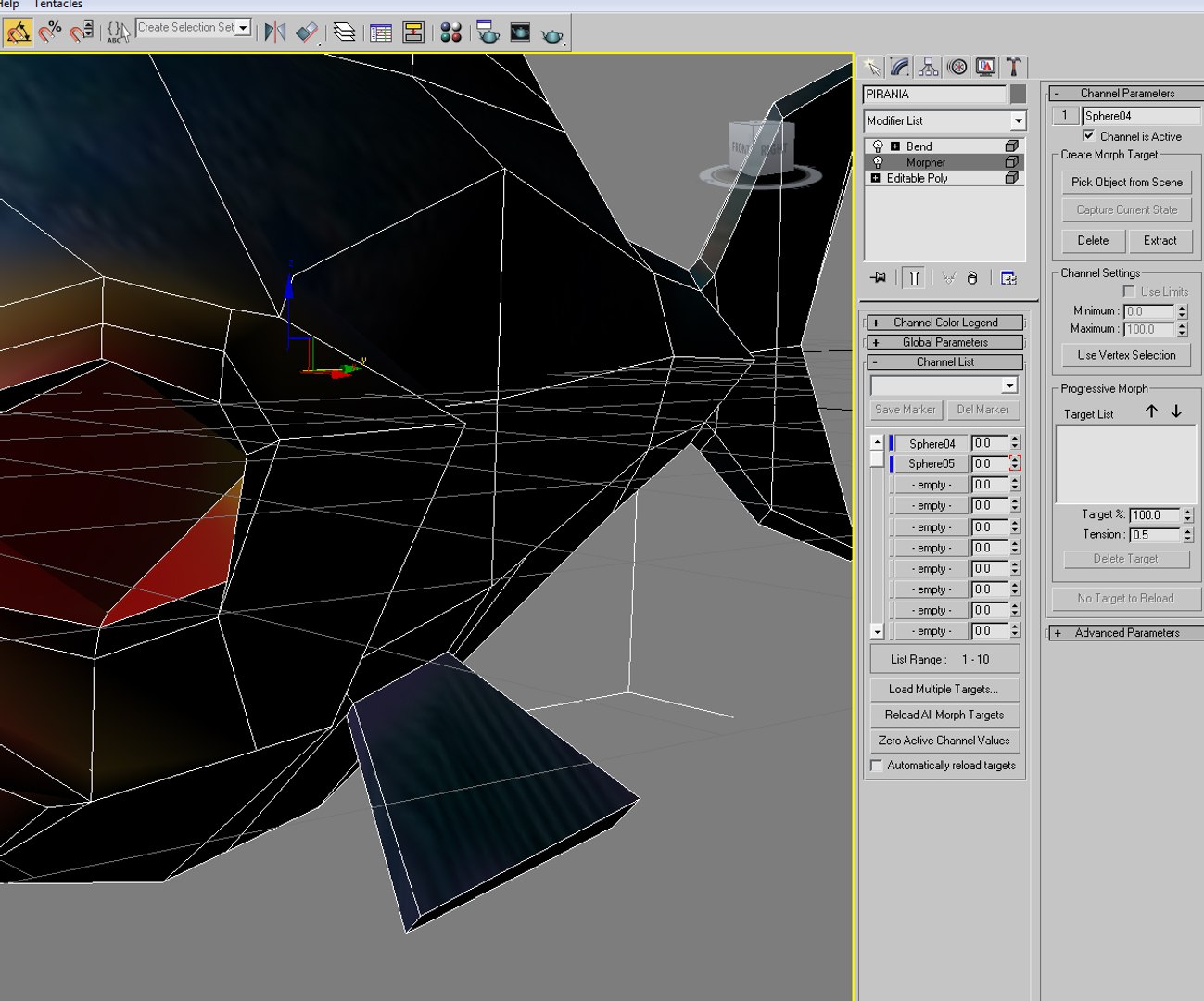Uncheck Channel is Active checkbox
This screenshot has width=1204, height=1001.
pos(1089,135)
